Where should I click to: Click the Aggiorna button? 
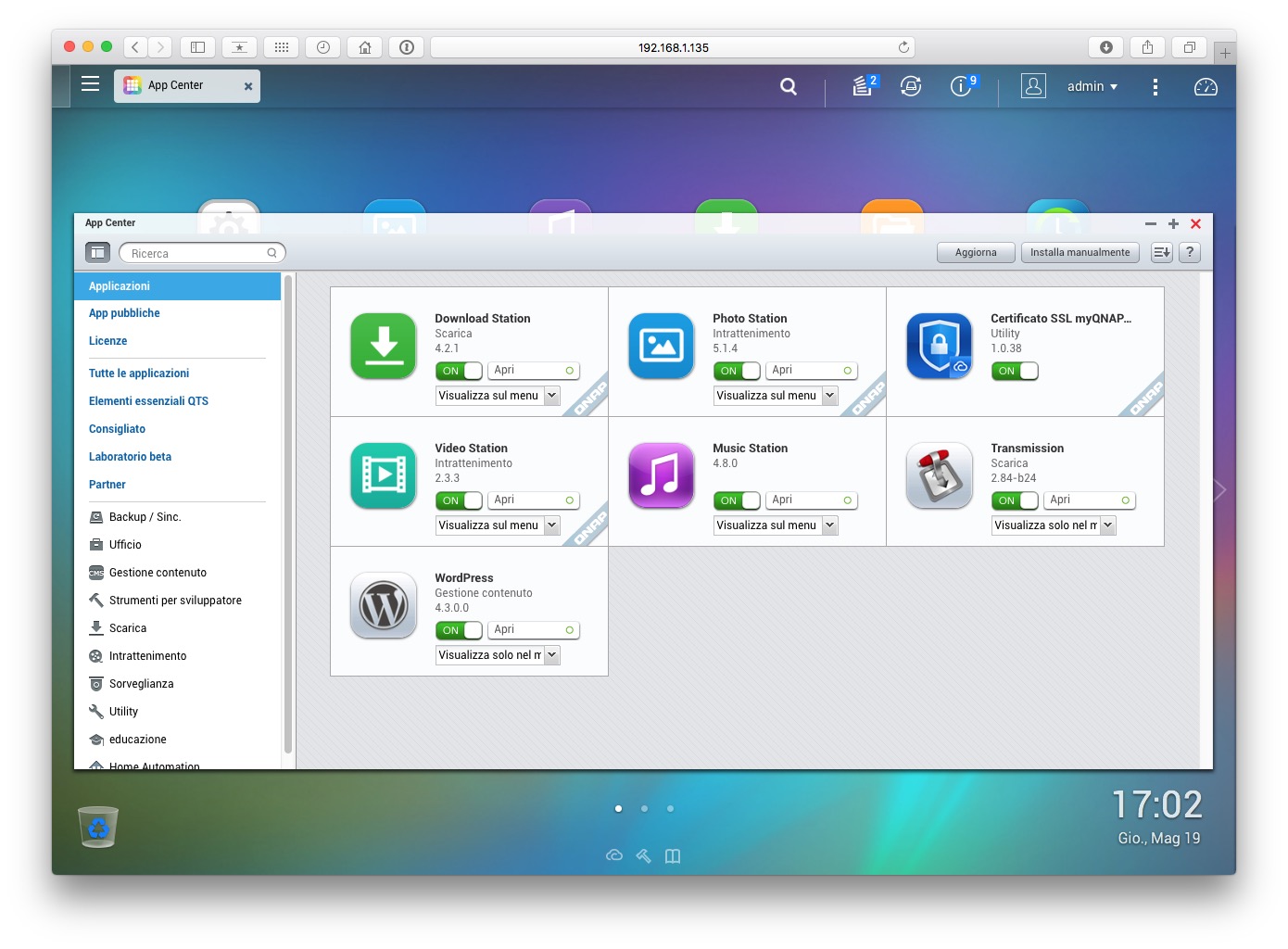tap(976, 252)
